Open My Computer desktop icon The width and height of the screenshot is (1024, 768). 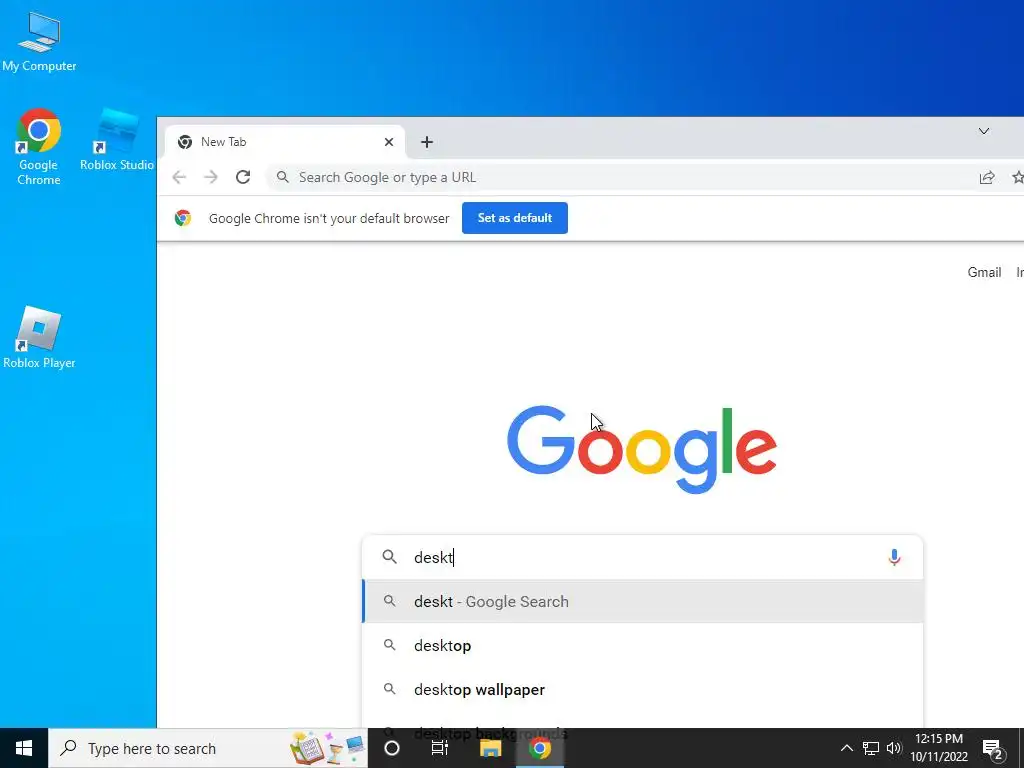tap(39, 42)
